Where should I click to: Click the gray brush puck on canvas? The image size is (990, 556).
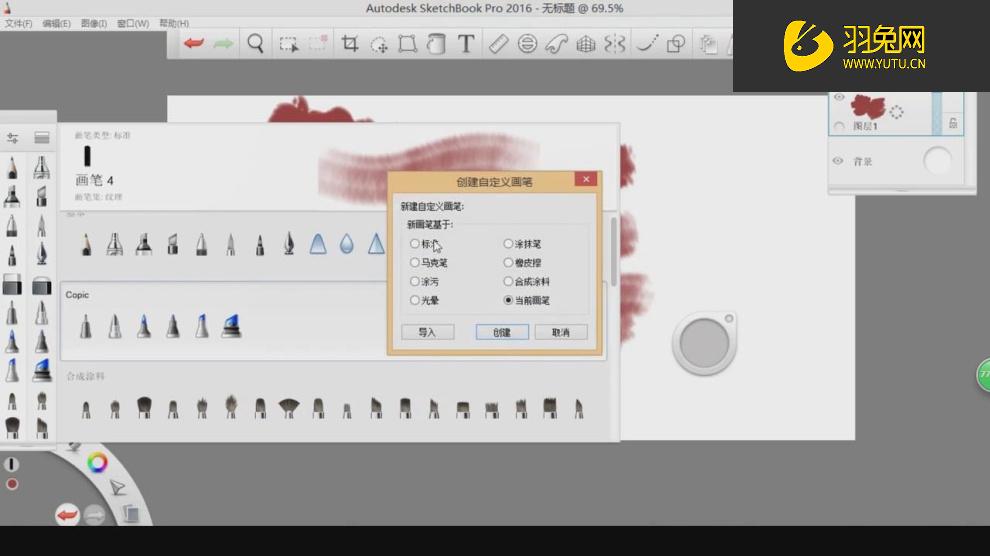point(704,343)
